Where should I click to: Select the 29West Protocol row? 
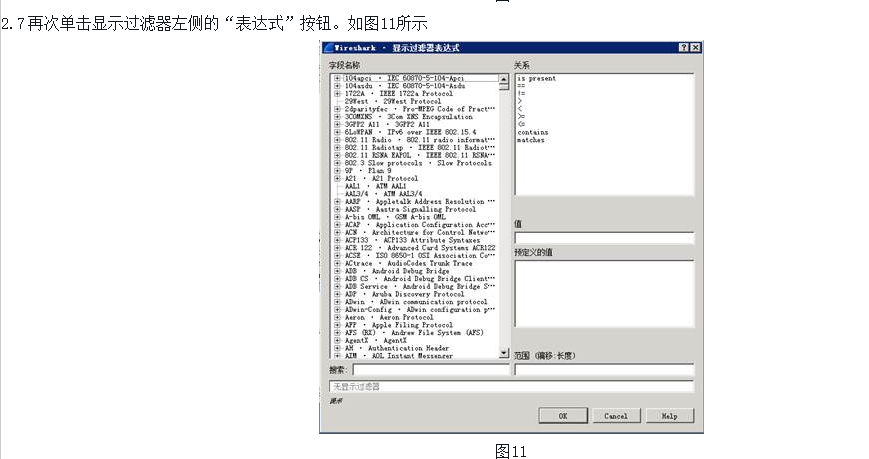pos(392,101)
